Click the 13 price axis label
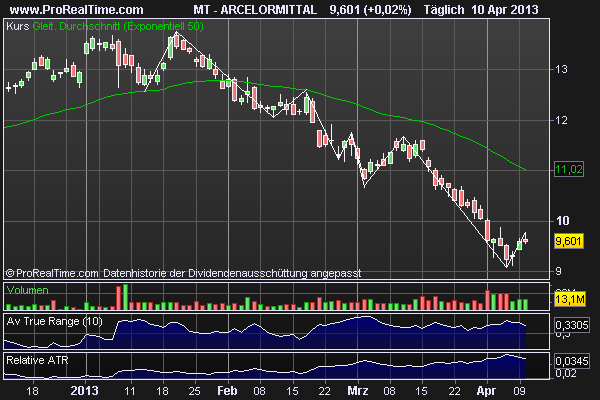This screenshot has height=400, width=600. 561,69
